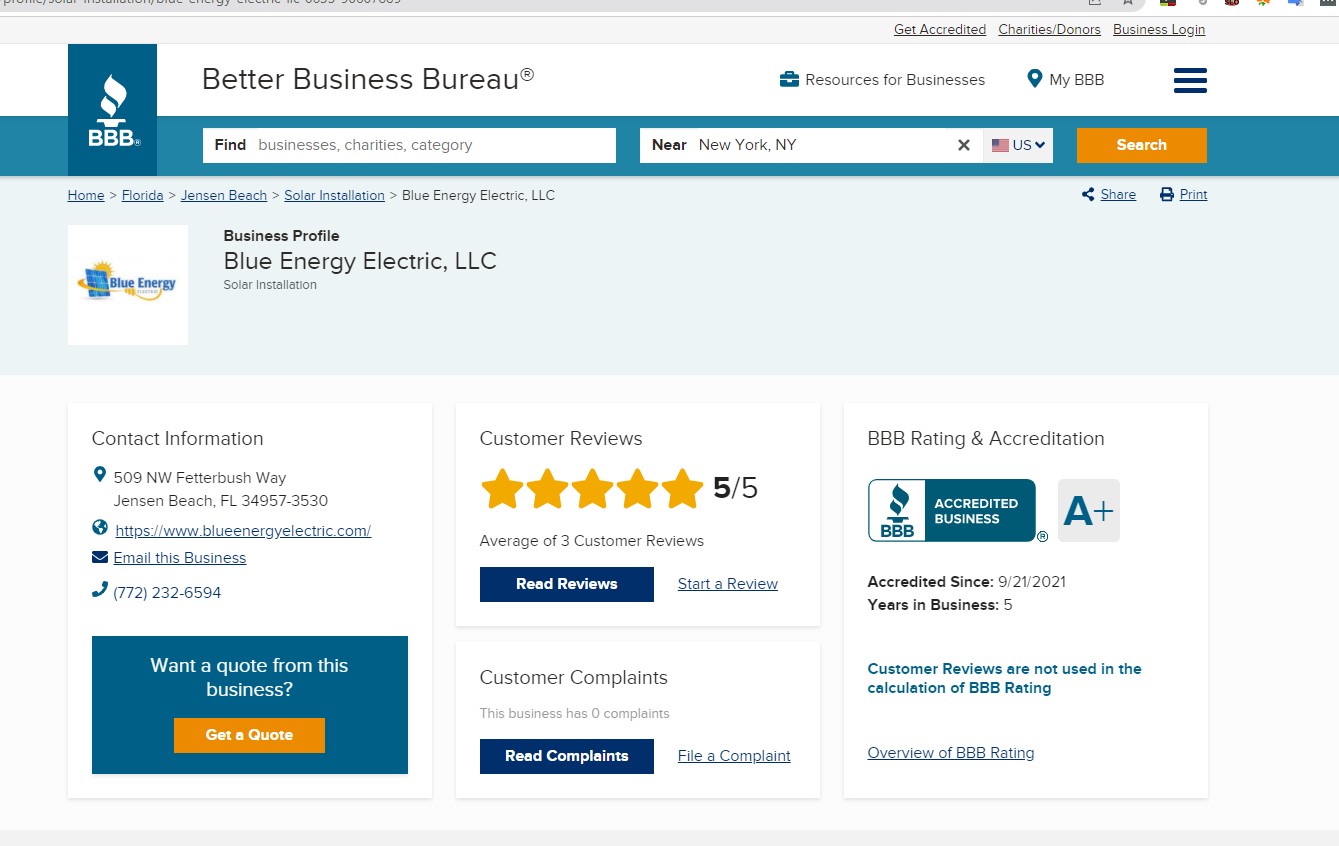Click the phone number (772) 232-6594
Viewport: 1339px width, 846px height.
[x=167, y=593]
